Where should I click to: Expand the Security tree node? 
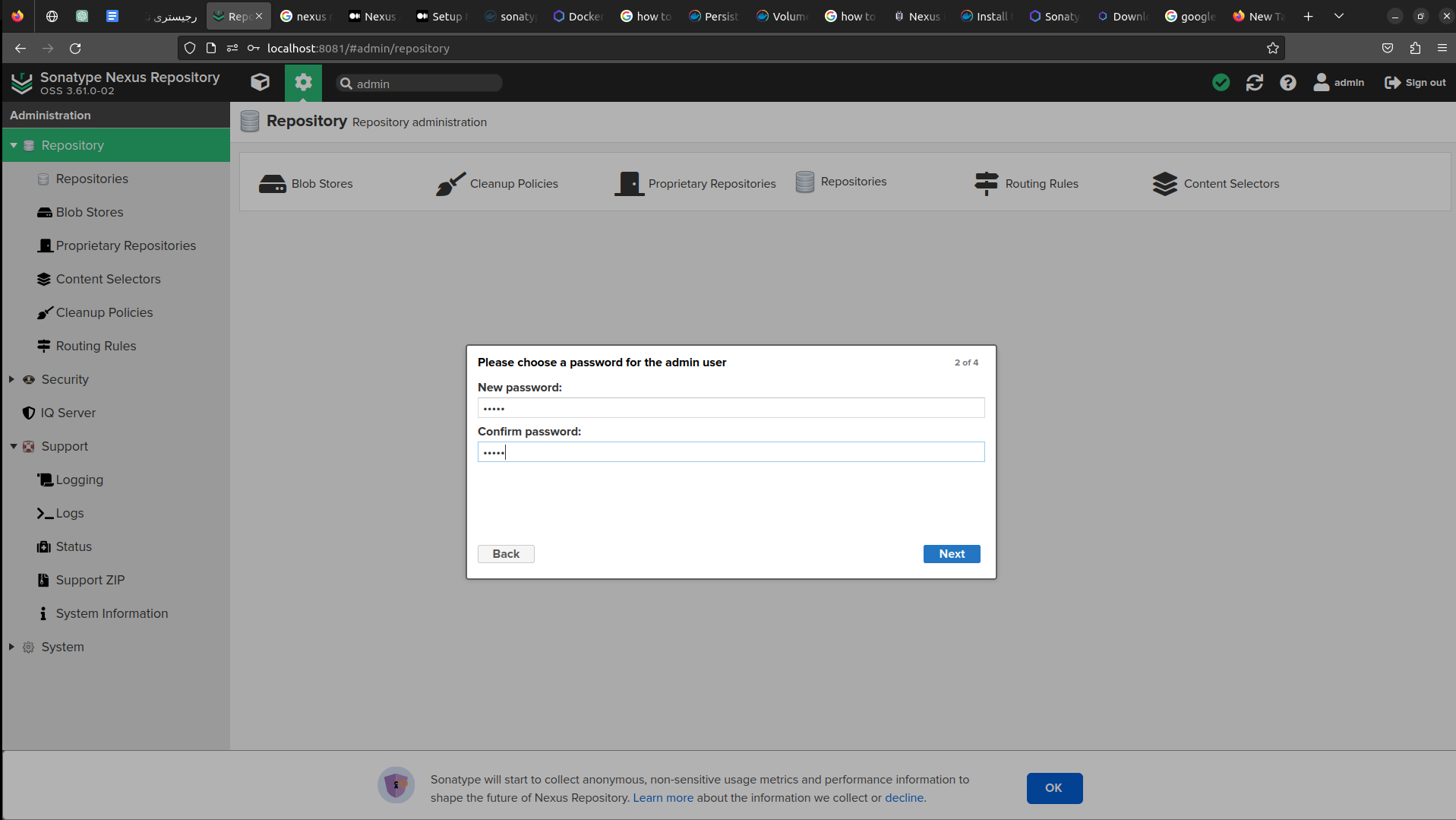pyautogui.click(x=11, y=379)
